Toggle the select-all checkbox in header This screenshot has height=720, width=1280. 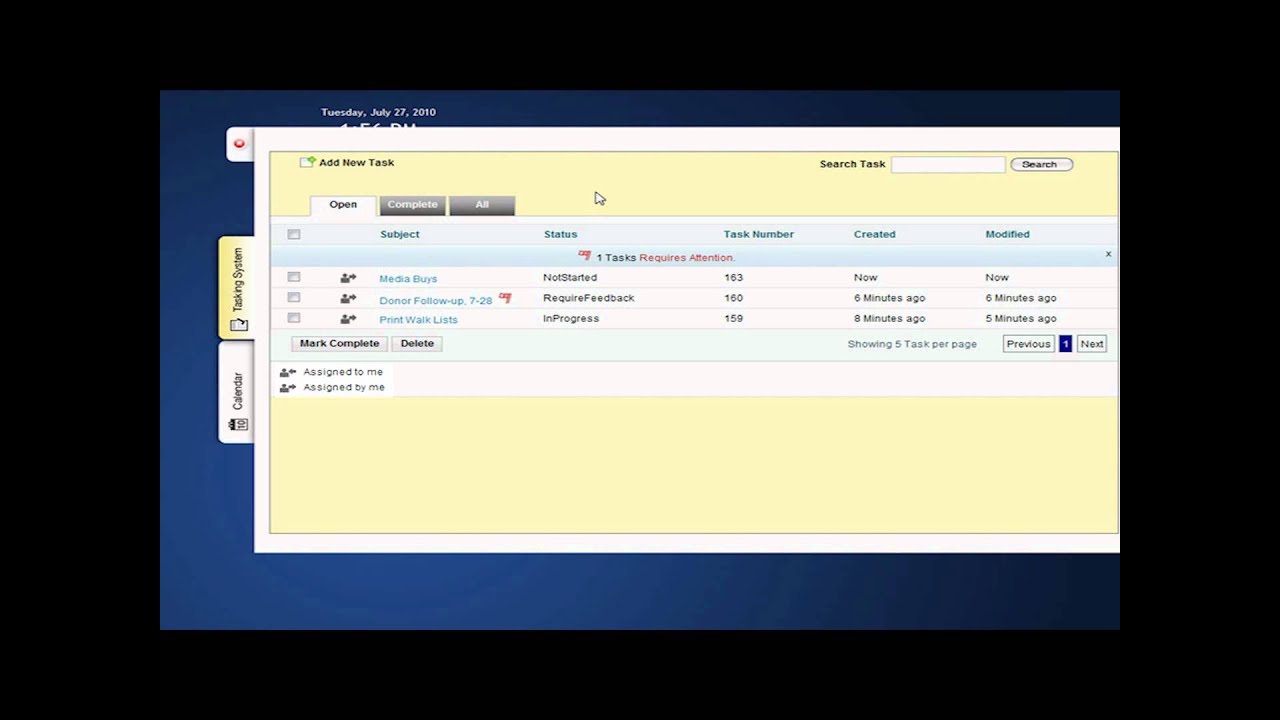(x=294, y=234)
